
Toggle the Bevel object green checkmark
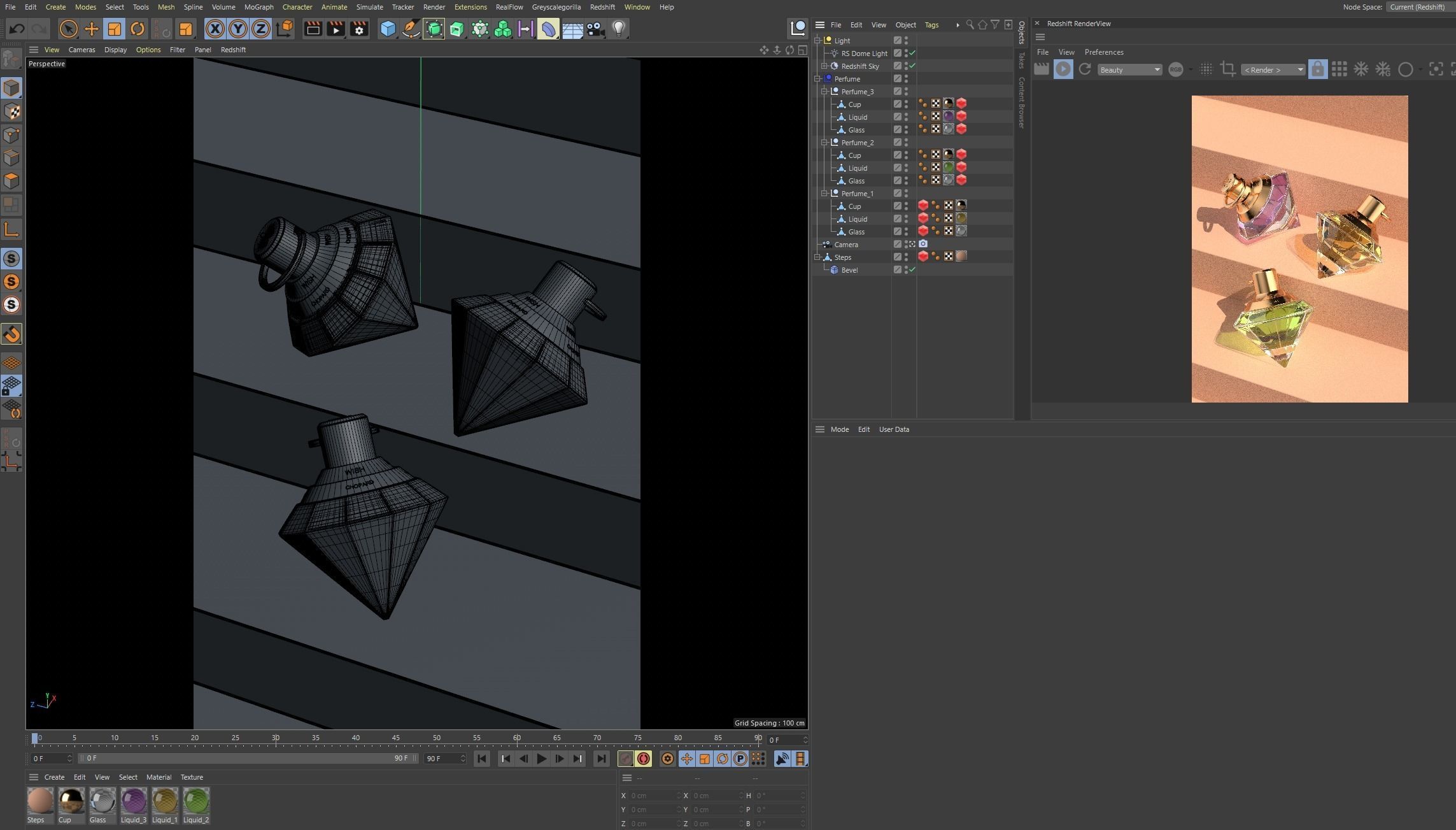(x=912, y=270)
